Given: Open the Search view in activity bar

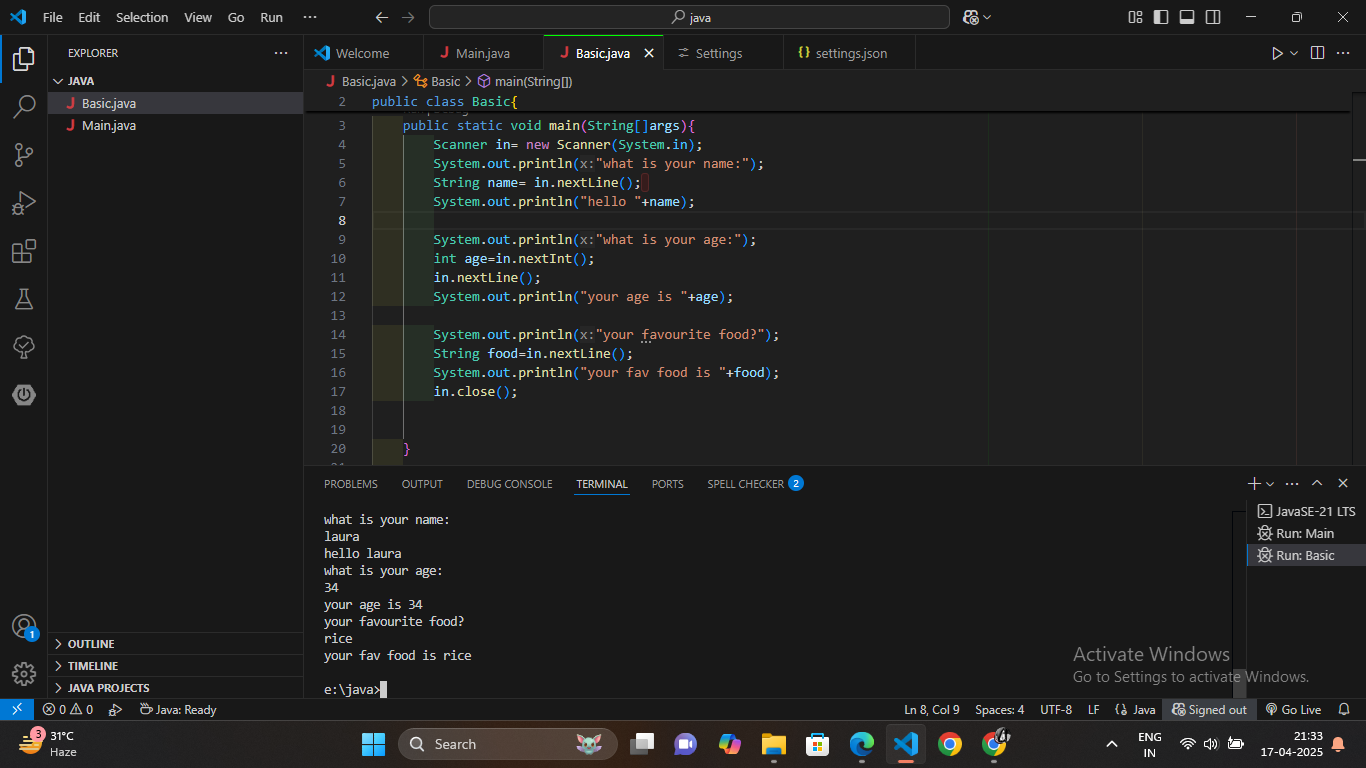Looking at the screenshot, I should point(24,107).
